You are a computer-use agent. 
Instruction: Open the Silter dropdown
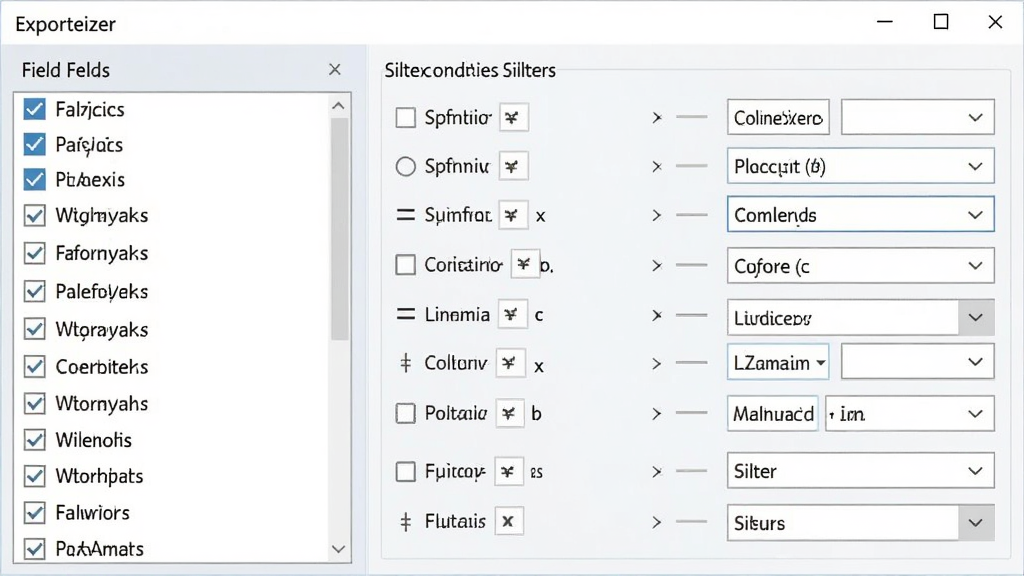(x=861, y=471)
